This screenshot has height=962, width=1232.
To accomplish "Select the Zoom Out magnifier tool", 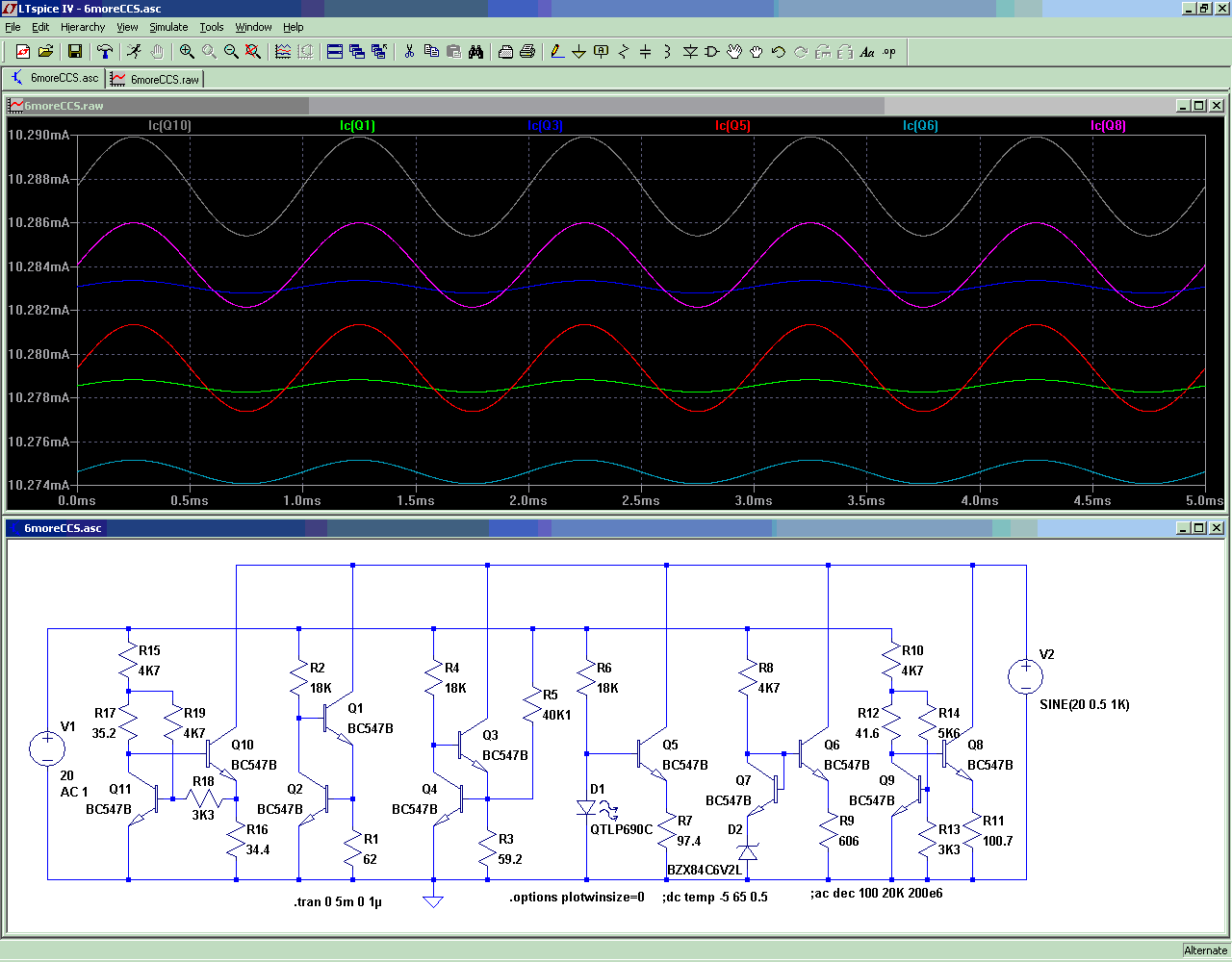I will pyautogui.click(x=231, y=52).
